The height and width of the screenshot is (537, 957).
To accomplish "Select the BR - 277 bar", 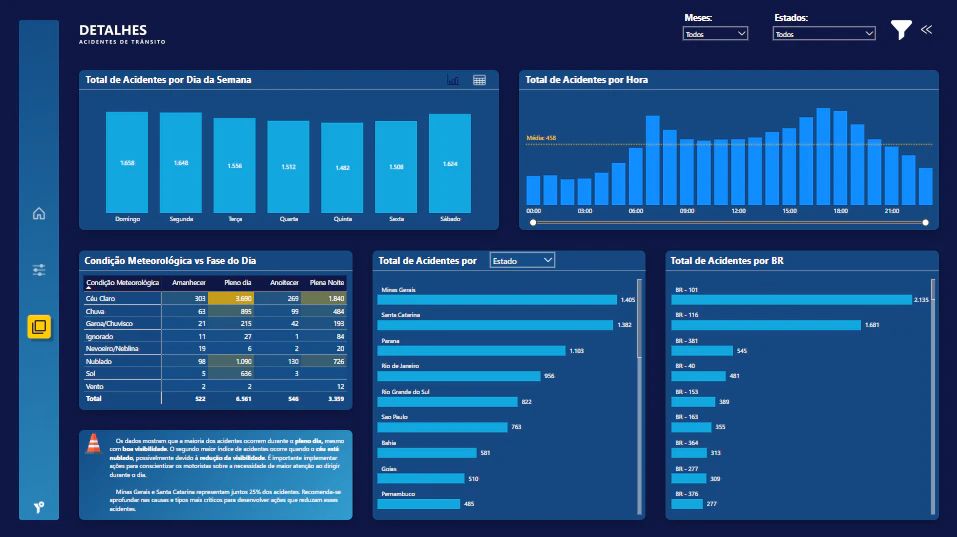I will point(688,478).
